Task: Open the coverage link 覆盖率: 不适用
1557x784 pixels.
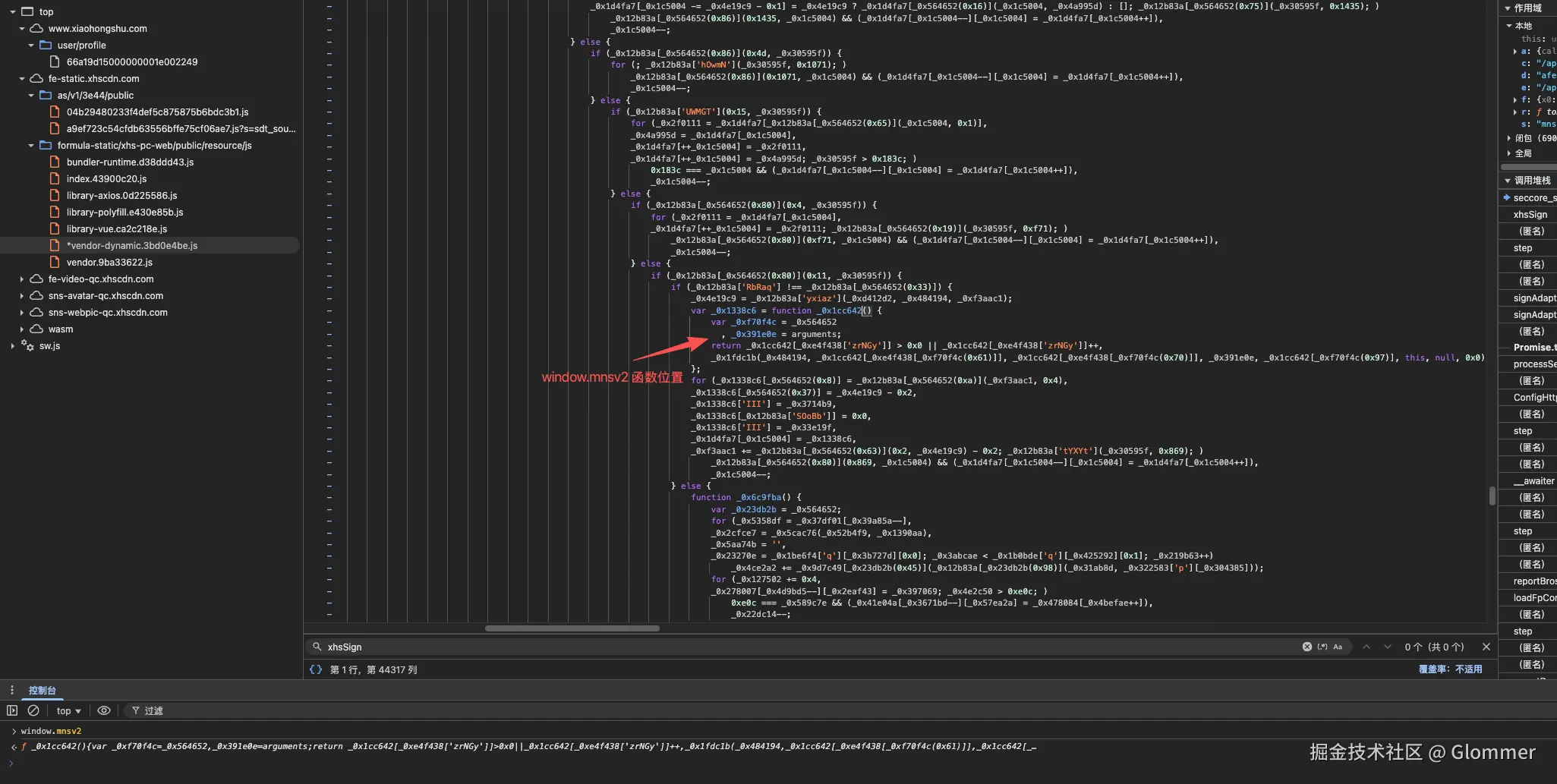Action: pyautogui.click(x=1450, y=669)
